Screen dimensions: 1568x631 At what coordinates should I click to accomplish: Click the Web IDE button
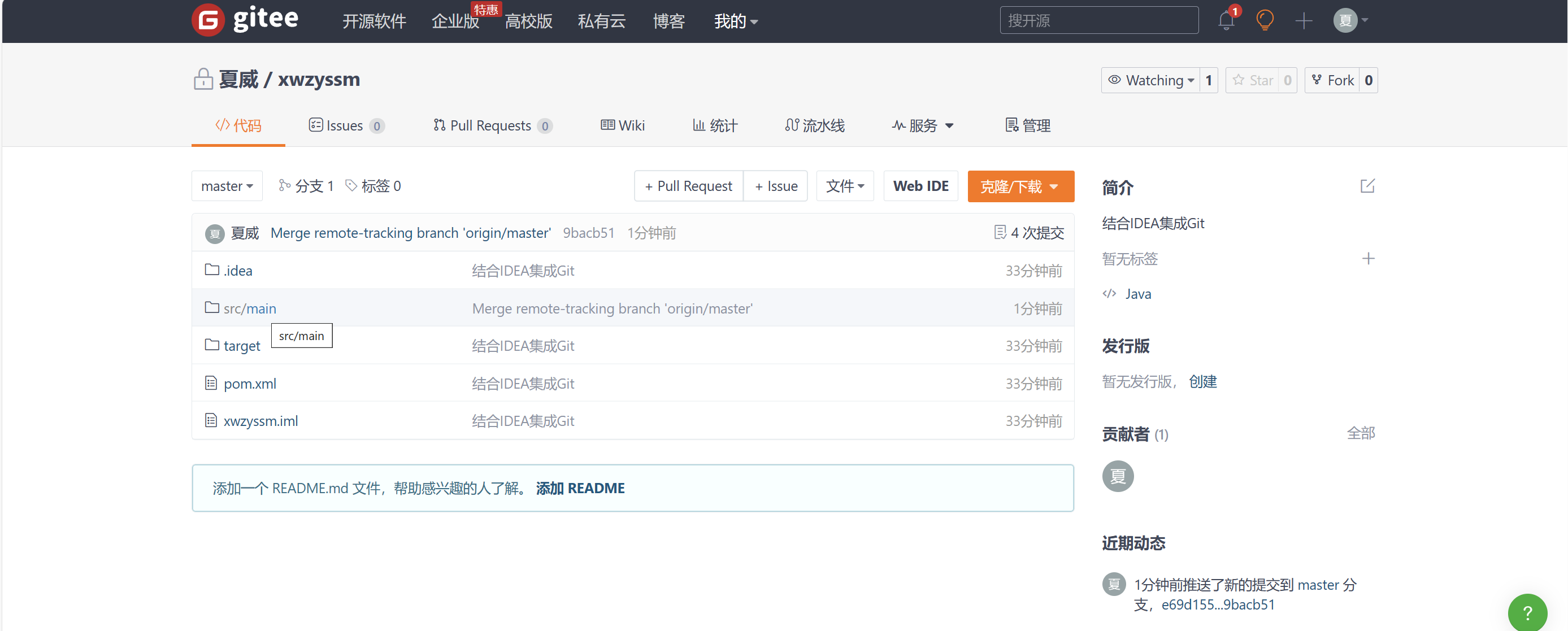pos(920,186)
